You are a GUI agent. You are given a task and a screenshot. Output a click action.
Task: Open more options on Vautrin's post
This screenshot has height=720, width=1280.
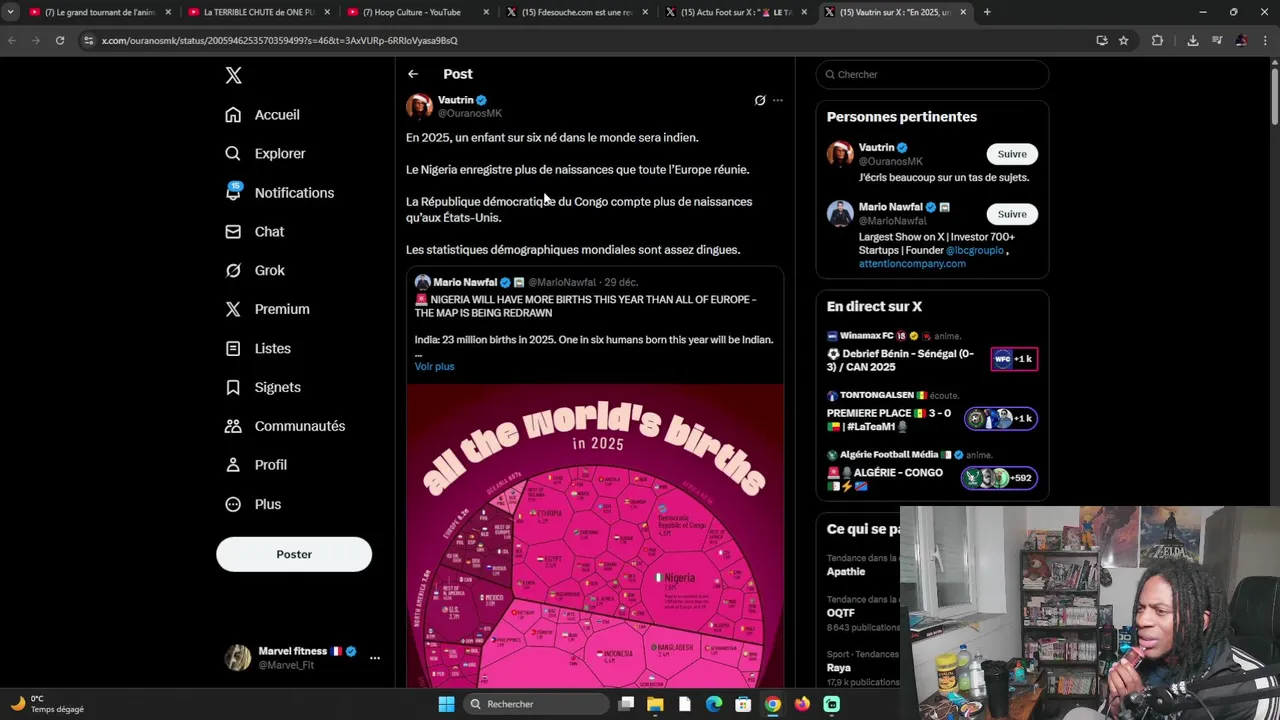778,100
